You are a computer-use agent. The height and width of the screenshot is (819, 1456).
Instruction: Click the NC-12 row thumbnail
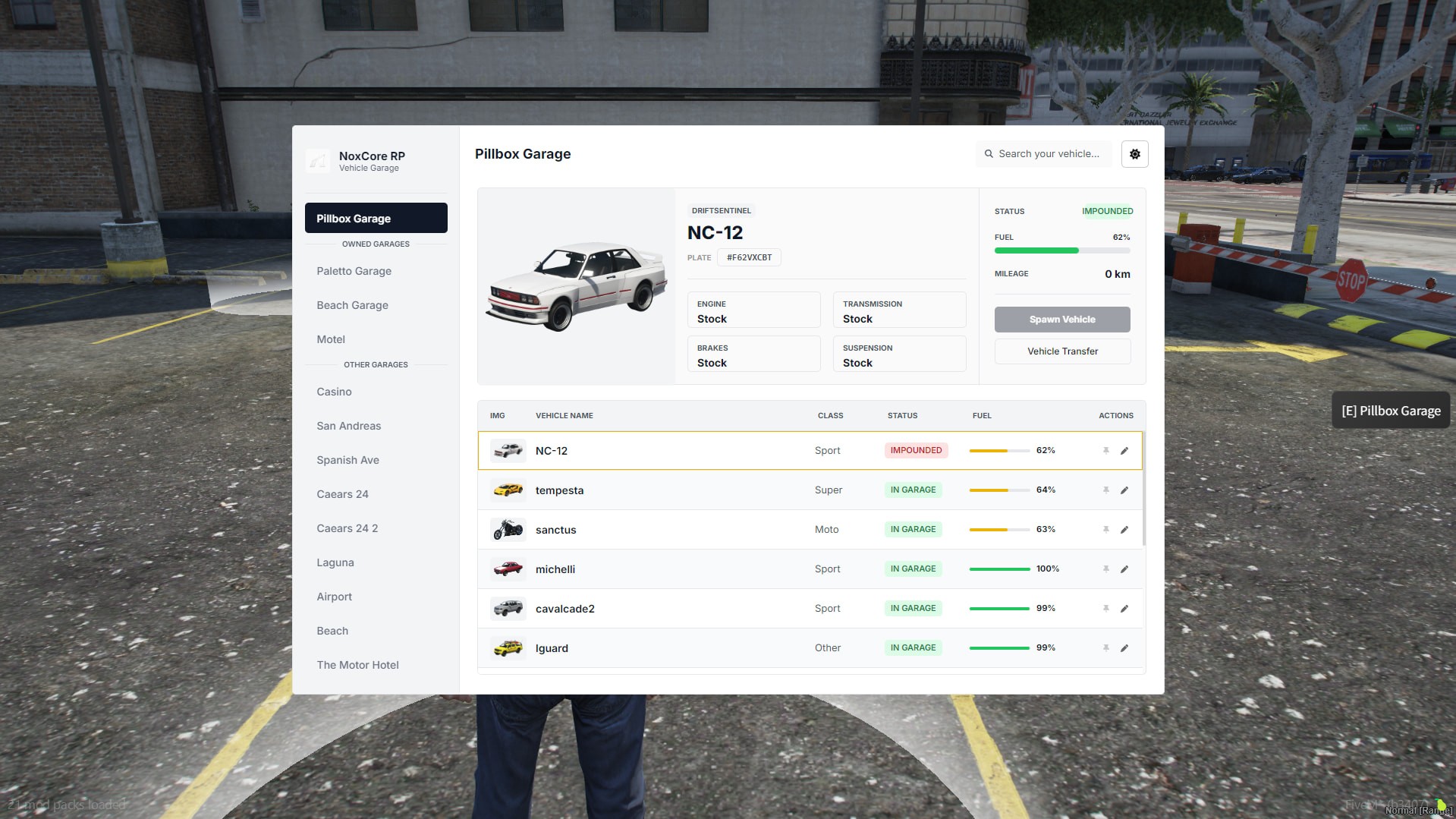(x=508, y=451)
